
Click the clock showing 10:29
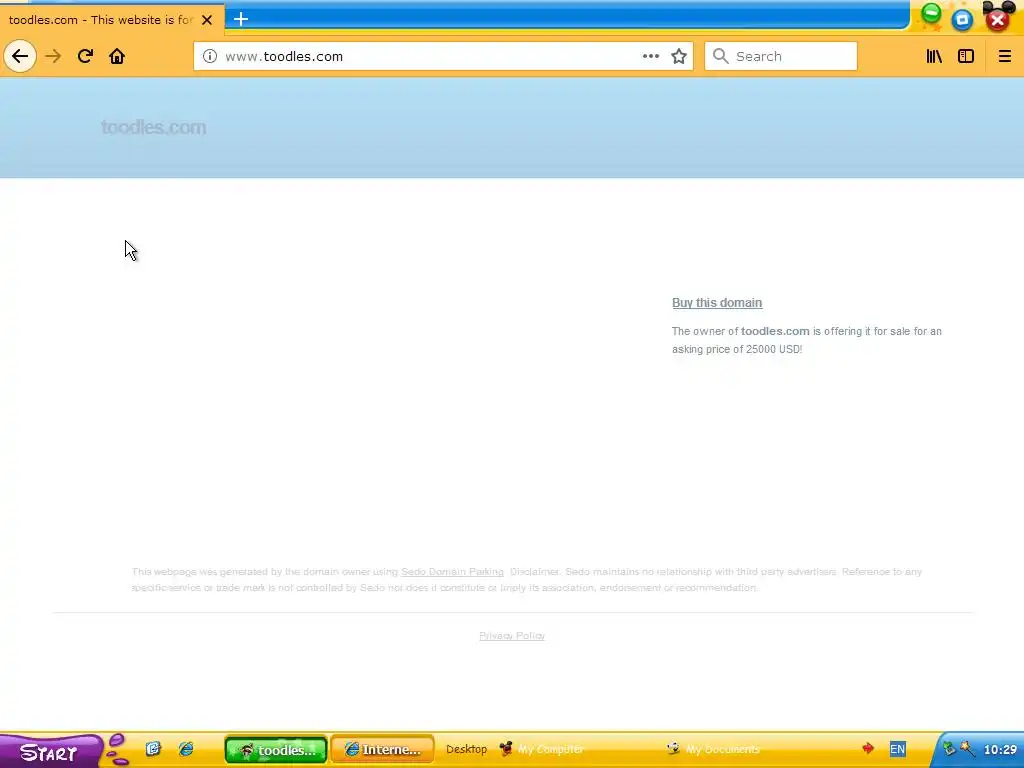1000,750
